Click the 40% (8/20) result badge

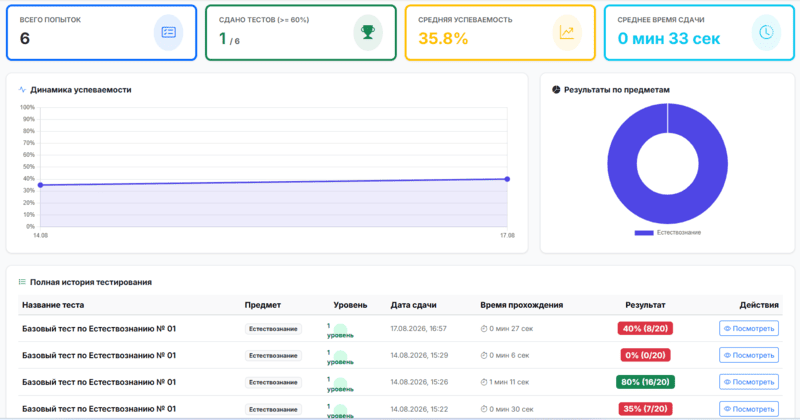(645, 329)
